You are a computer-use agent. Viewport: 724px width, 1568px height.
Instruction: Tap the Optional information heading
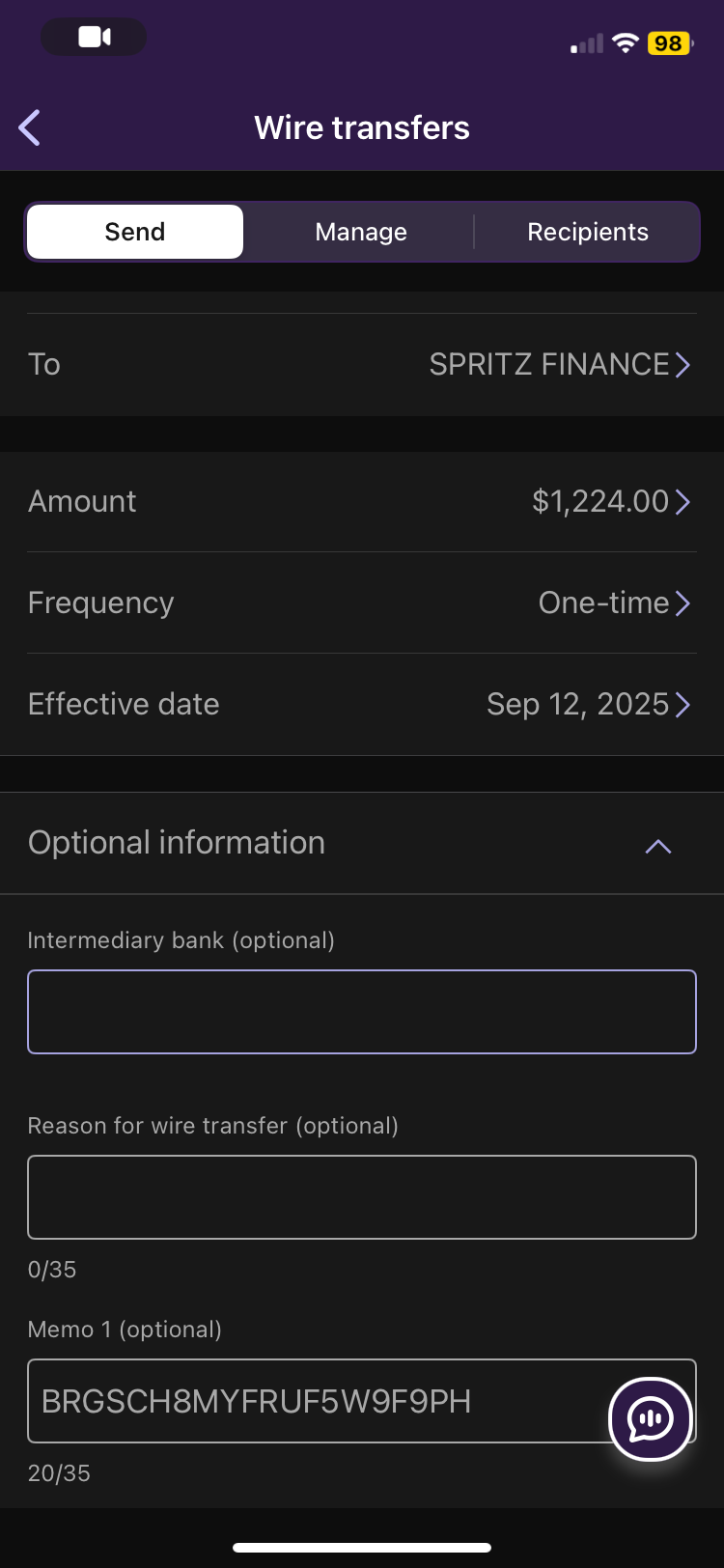click(177, 842)
